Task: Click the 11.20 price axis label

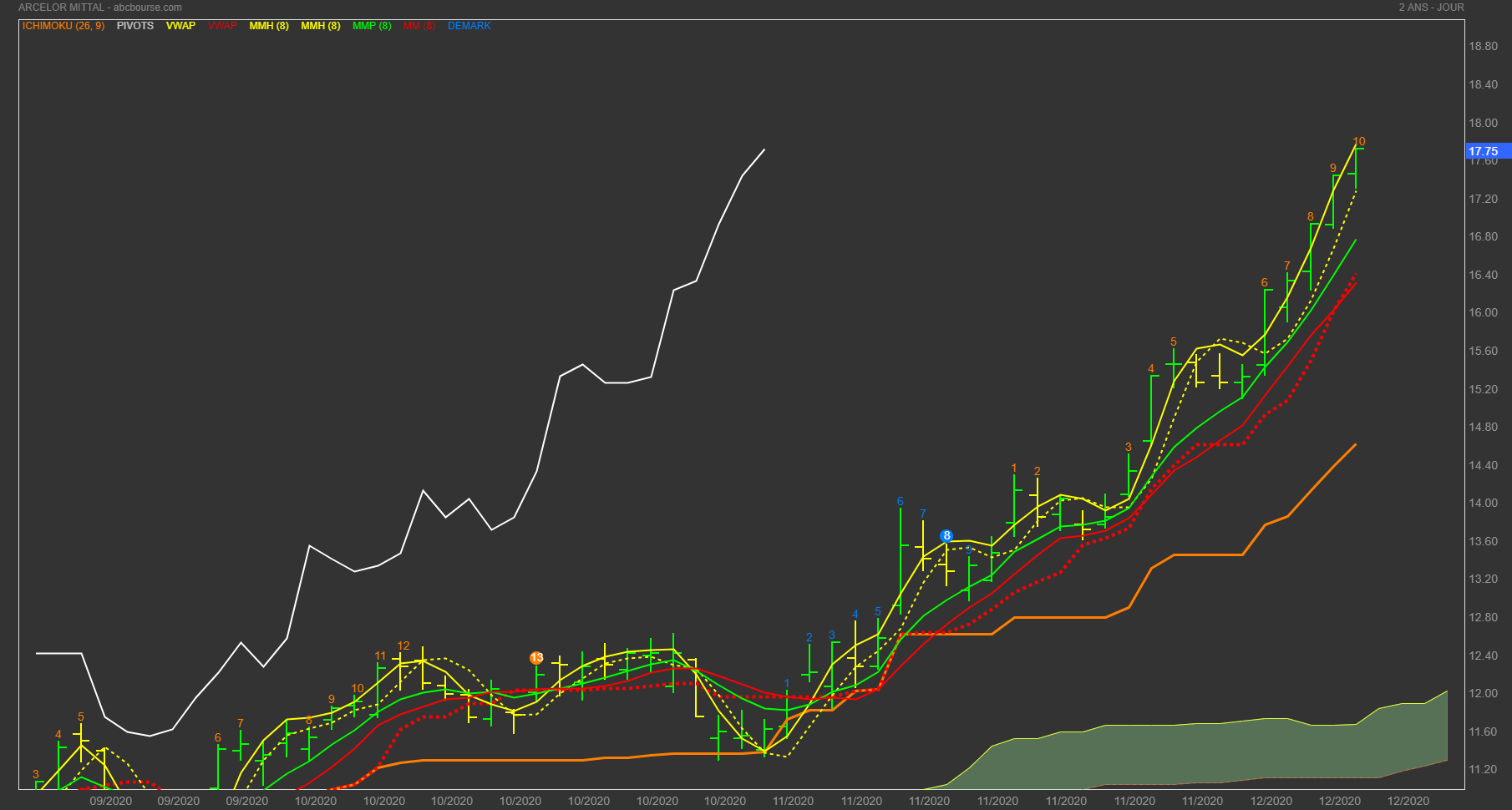Action: [1484, 769]
